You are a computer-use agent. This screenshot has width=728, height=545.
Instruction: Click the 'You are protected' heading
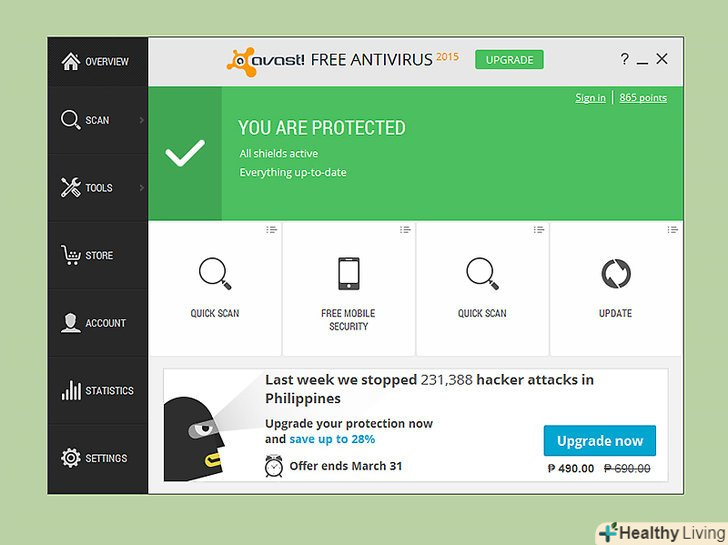click(322, 128)
